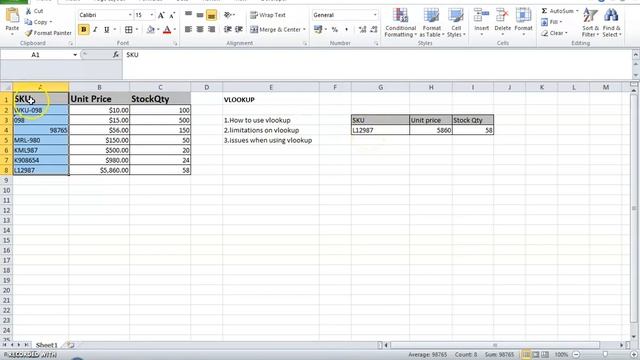Click the $5,860.00 unit price cell

[99, 170]
